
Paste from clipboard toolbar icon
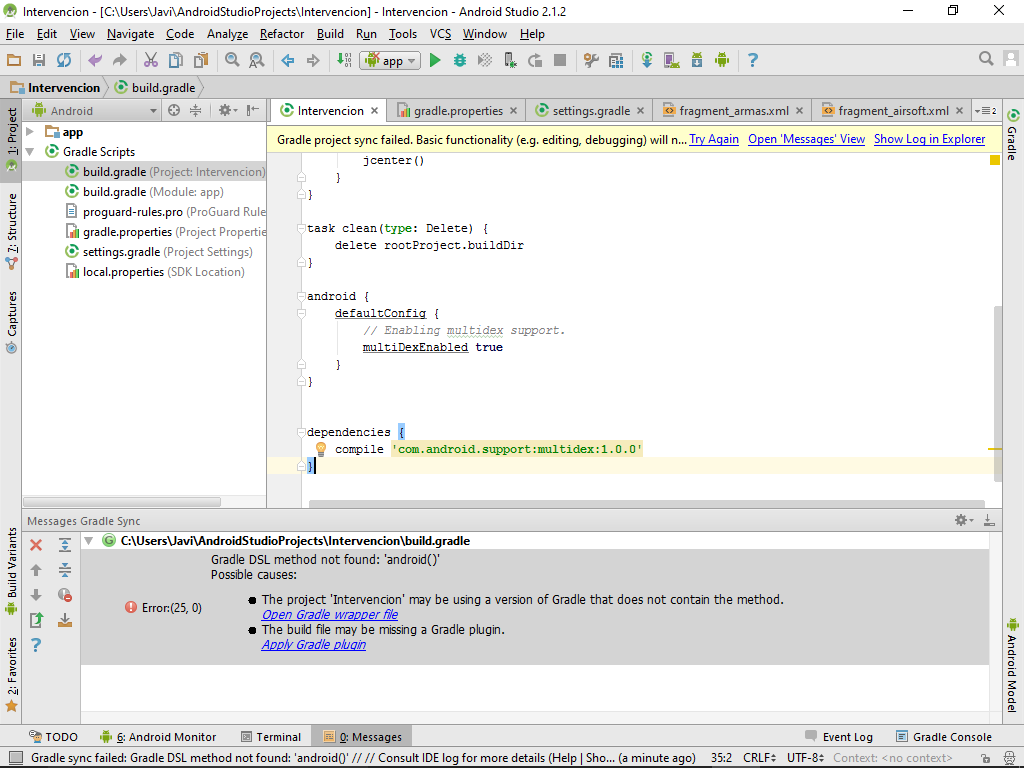[200, 60]
